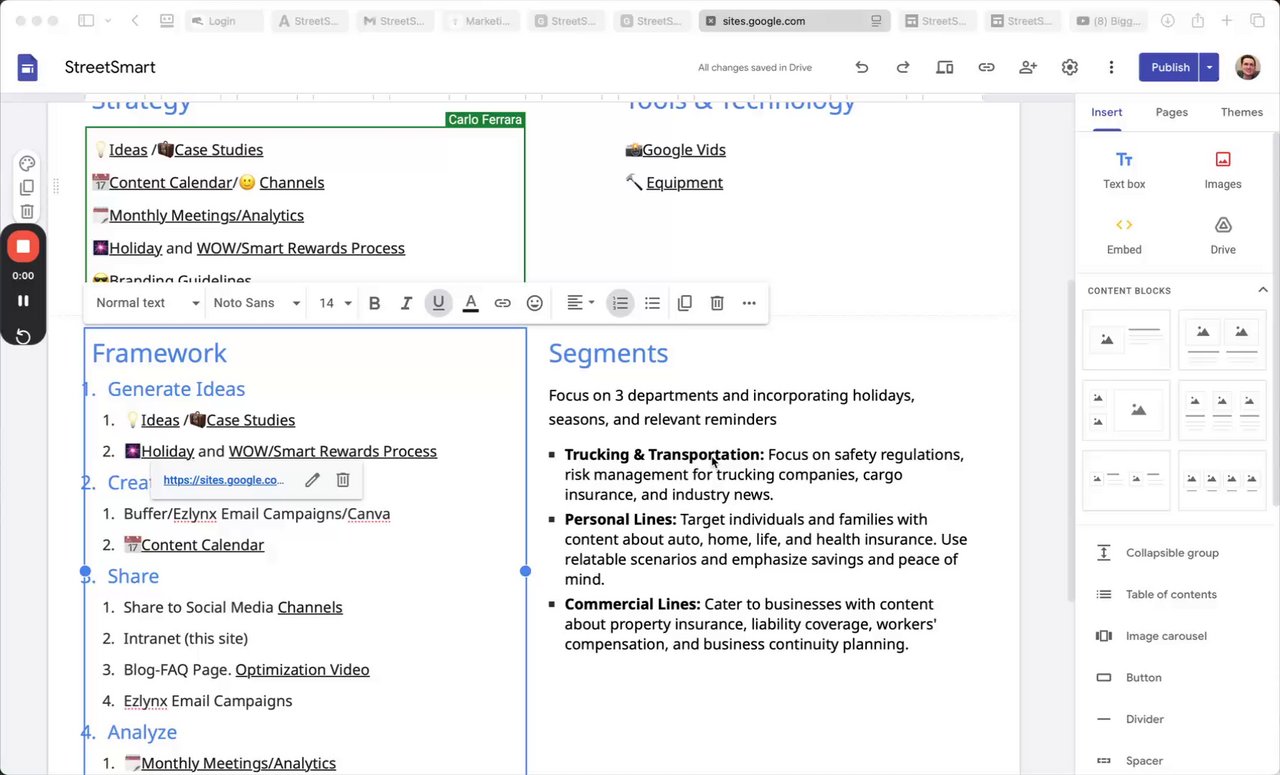Choose the image-left text-right content block
Screen dimensions: 1280x775
(x=1126, y=340)
